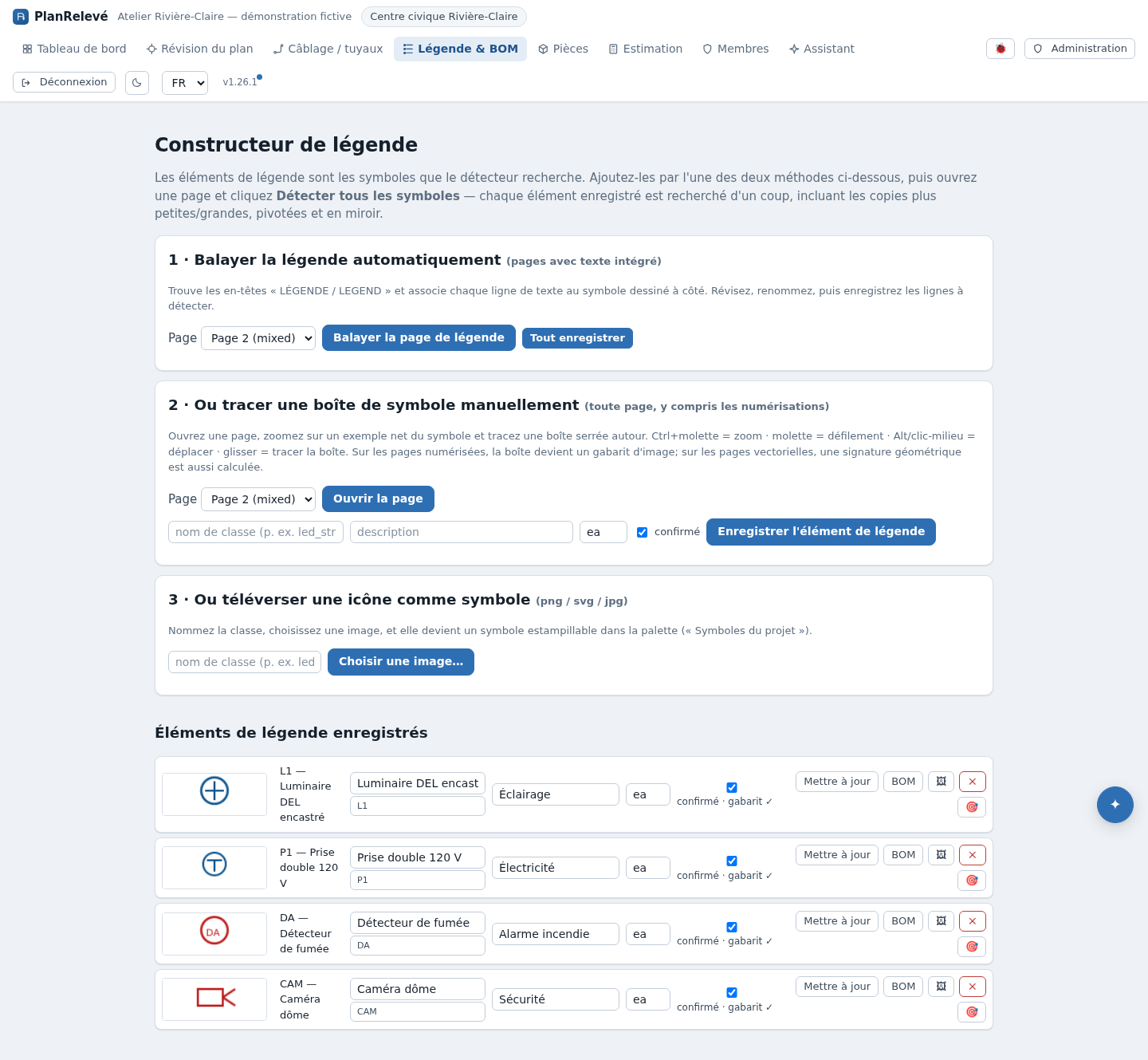Switch to the Estimation tab
Image resolution: width=1148 pixels, height=1060 pixels.
tap(645, 49)
